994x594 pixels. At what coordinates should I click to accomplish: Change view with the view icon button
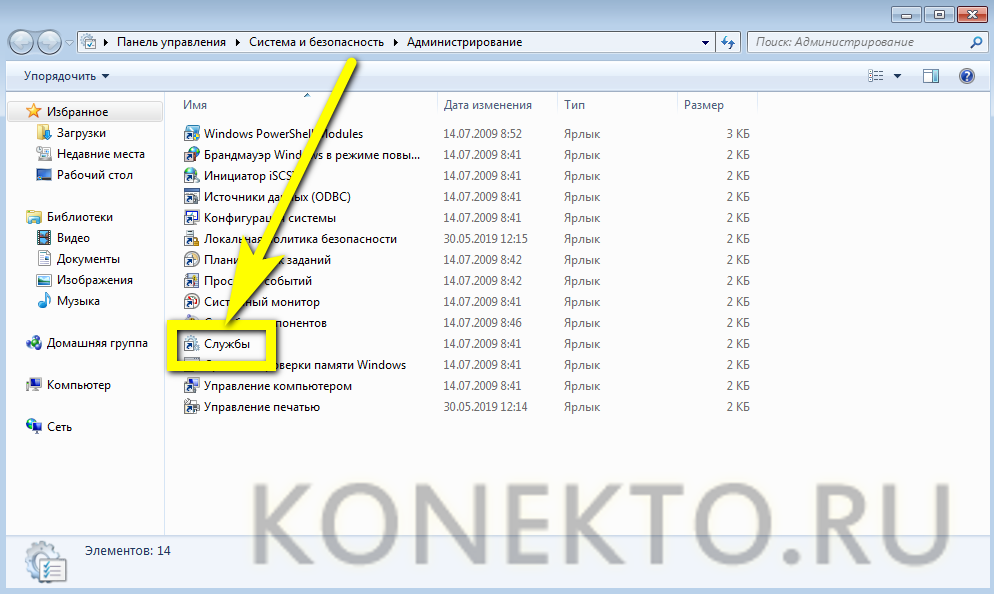click(875, 76)
